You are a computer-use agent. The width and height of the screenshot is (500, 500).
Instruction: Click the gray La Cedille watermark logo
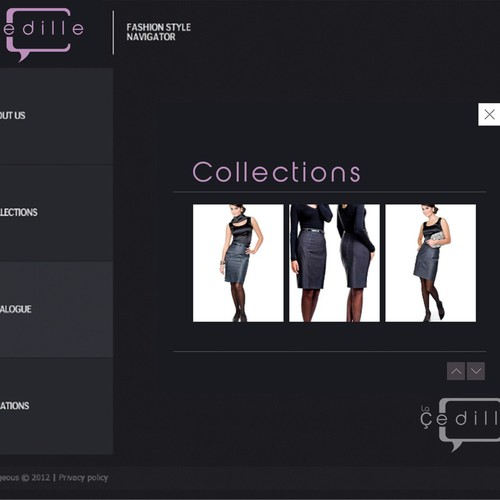point(460,424)
